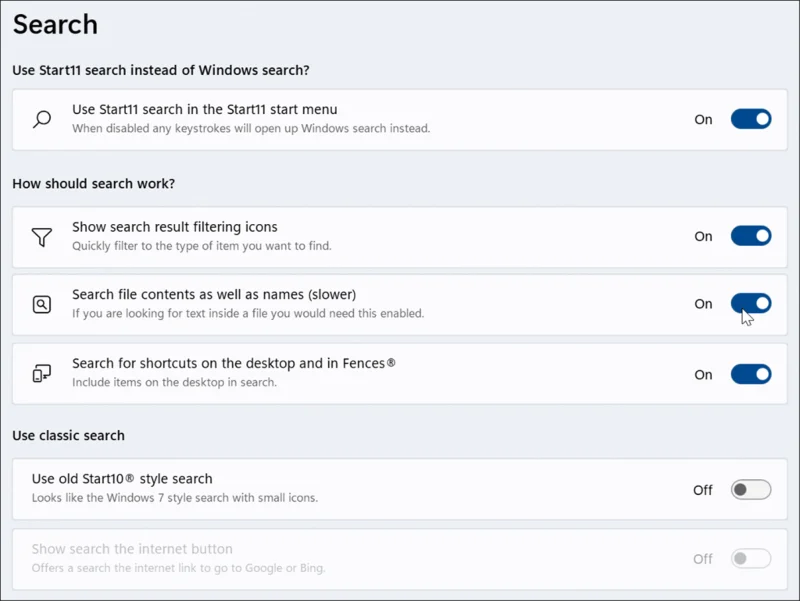Click the 'Use classic search' section header
The width and height of the screenshot is (800, 601).
tap(68, 436)
